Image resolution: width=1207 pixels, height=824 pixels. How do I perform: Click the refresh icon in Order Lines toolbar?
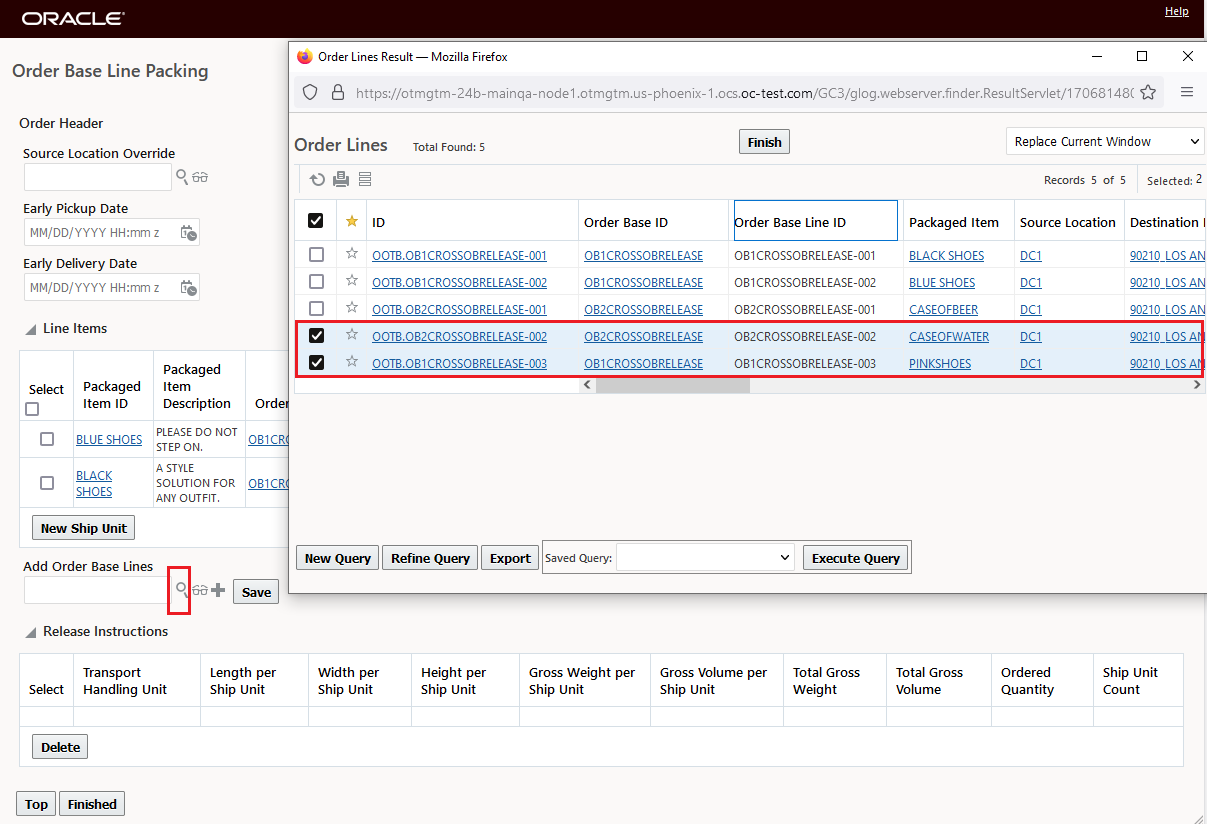pos(317,180)
